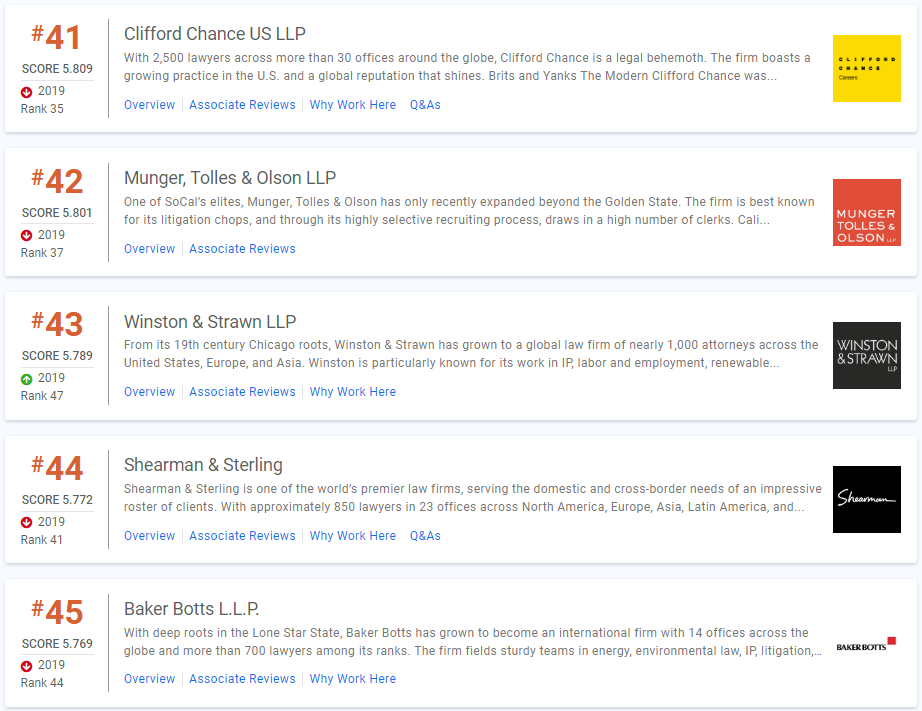Open the black Winston & Strawn logo

(867, 355)
